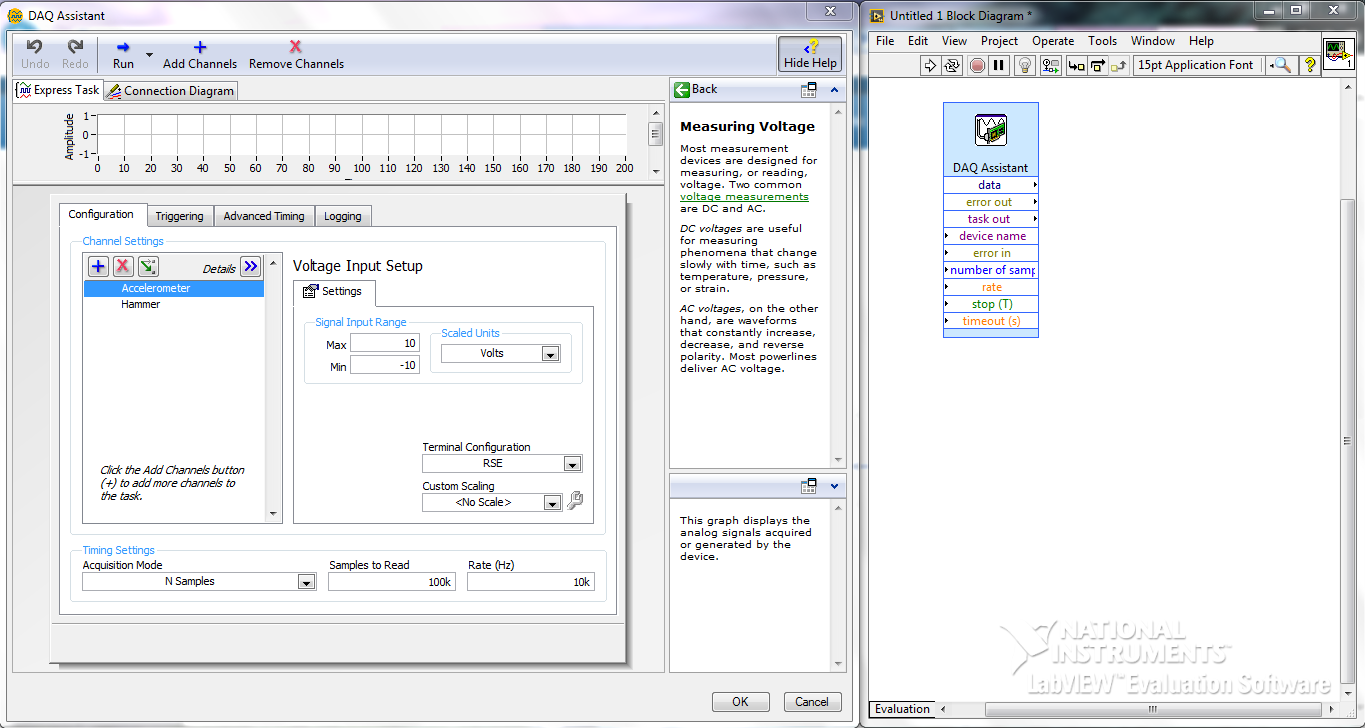Screen dimensions: 1365x728
Task: Click Remove Channels in the toolbar
Action: [296, 54]
